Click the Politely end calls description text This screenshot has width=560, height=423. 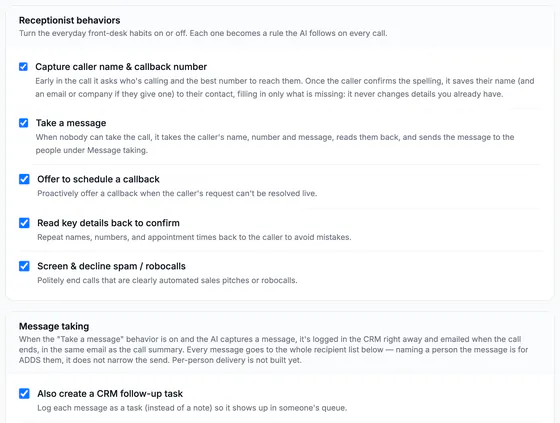click(167, 280)
